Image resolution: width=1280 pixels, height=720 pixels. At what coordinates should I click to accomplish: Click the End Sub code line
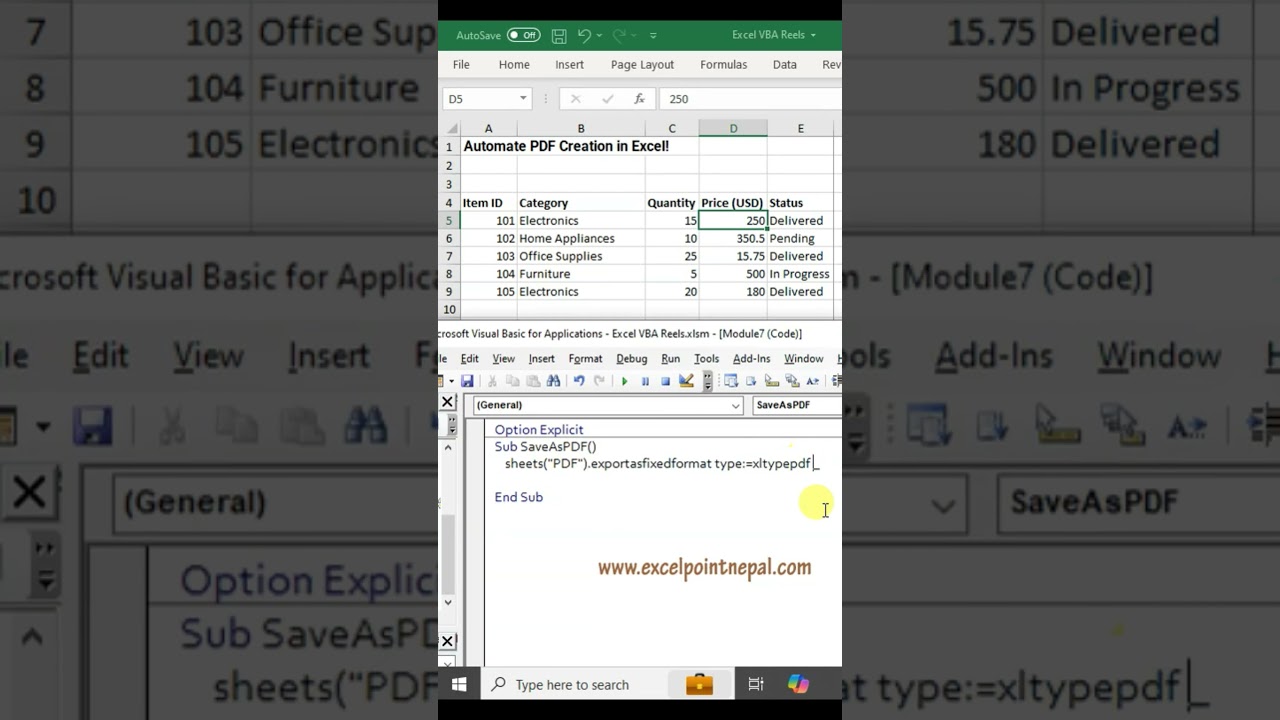(x=518, y=497)
